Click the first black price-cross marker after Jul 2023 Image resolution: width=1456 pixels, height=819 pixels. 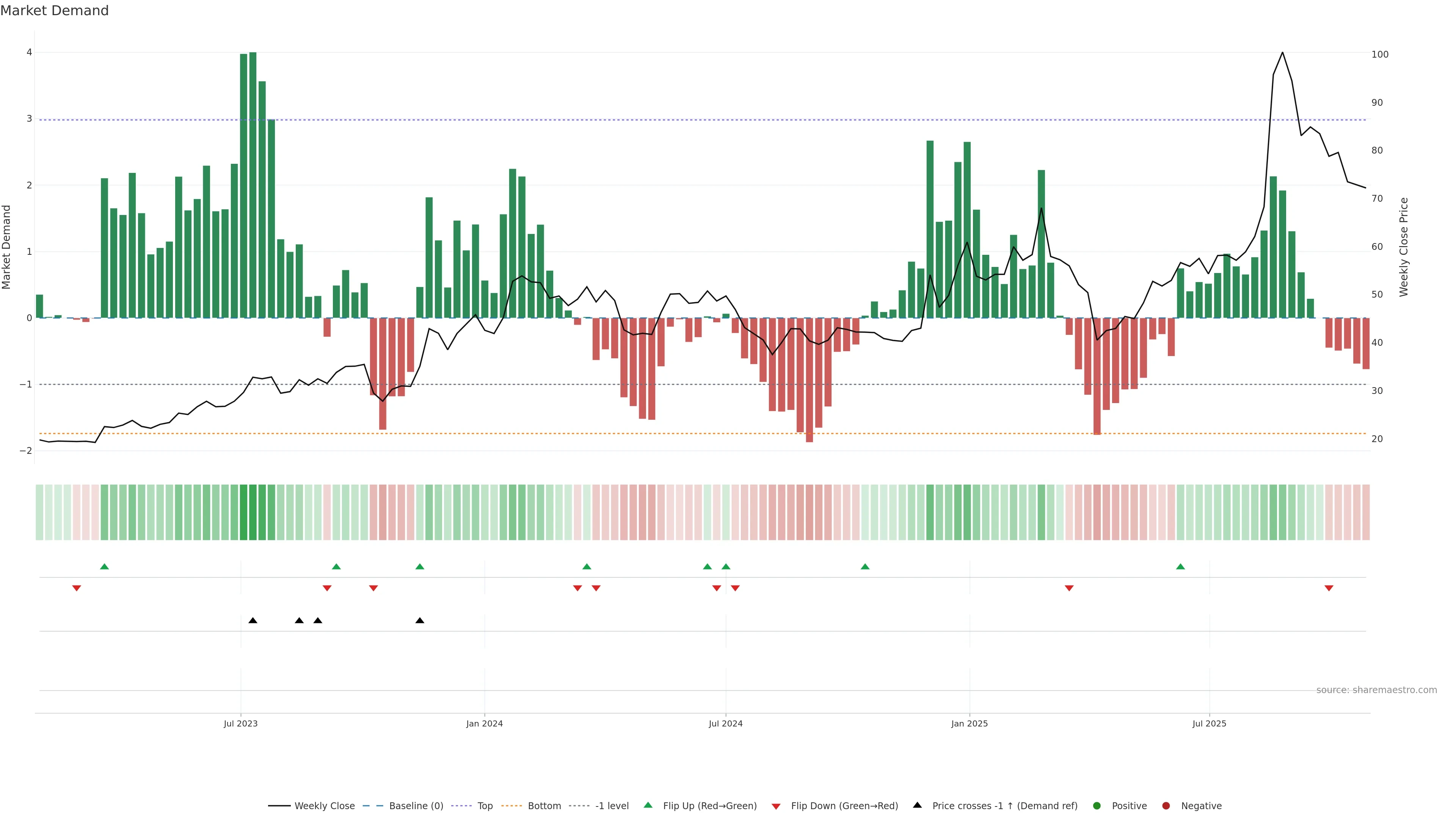(253, 621)
